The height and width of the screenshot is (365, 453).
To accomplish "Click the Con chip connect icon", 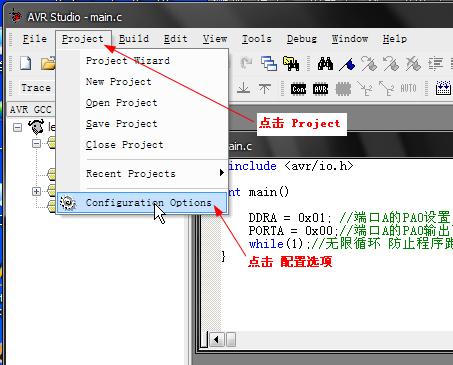I will (x=298, y=89).
